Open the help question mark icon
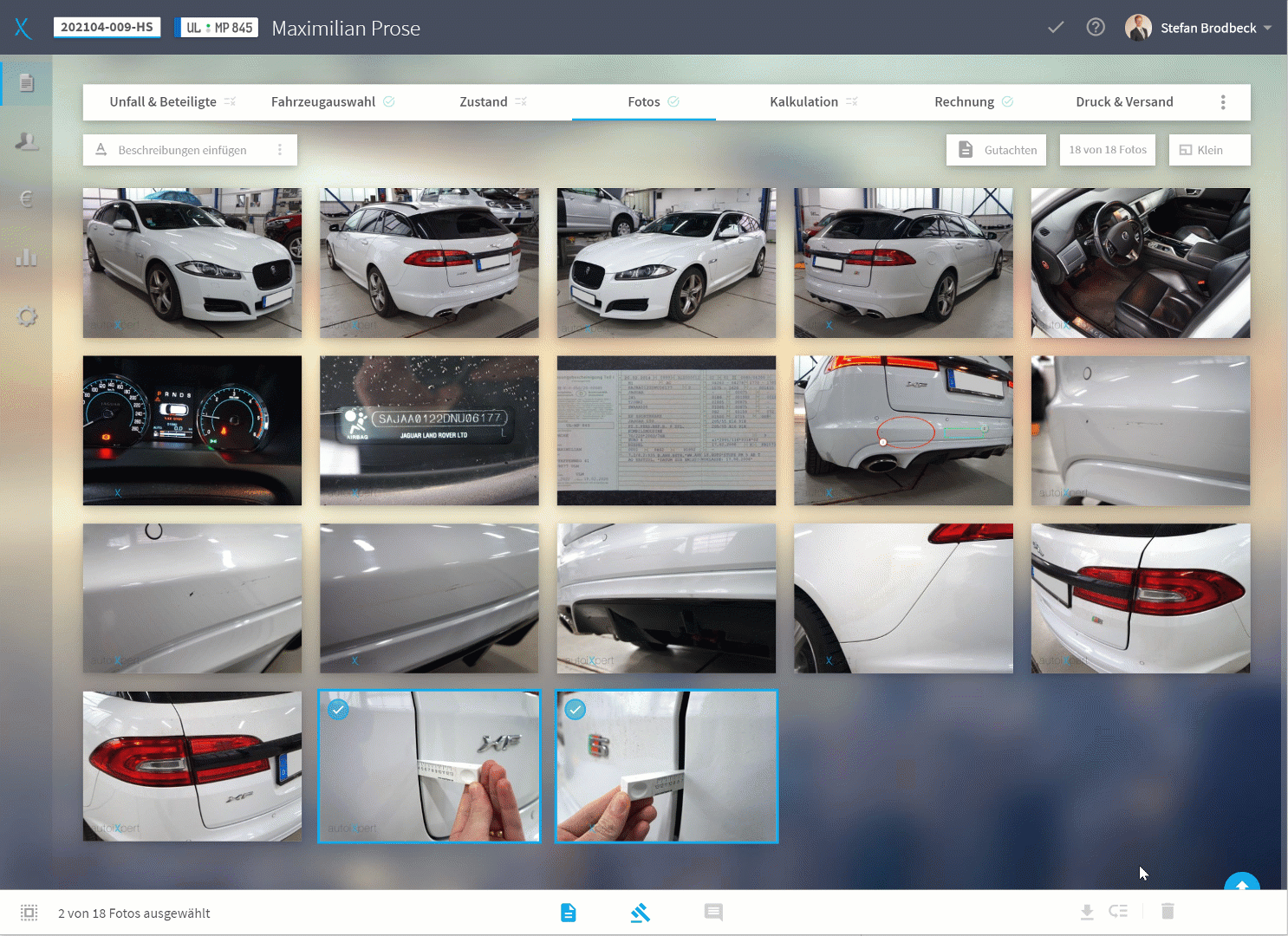Screen dimensions: 1288x936 coord(1096,27)
